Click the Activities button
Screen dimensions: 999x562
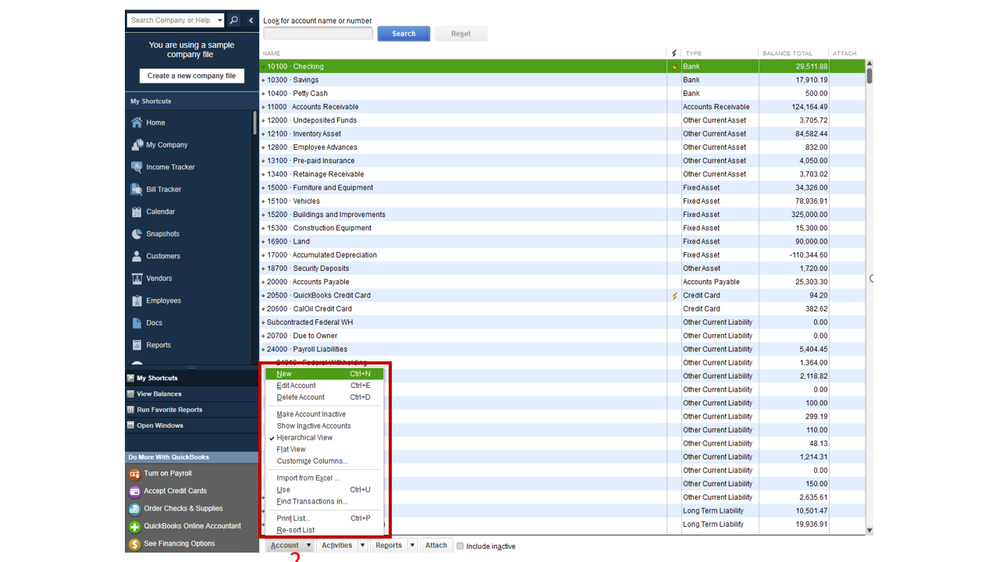(336, 545)
